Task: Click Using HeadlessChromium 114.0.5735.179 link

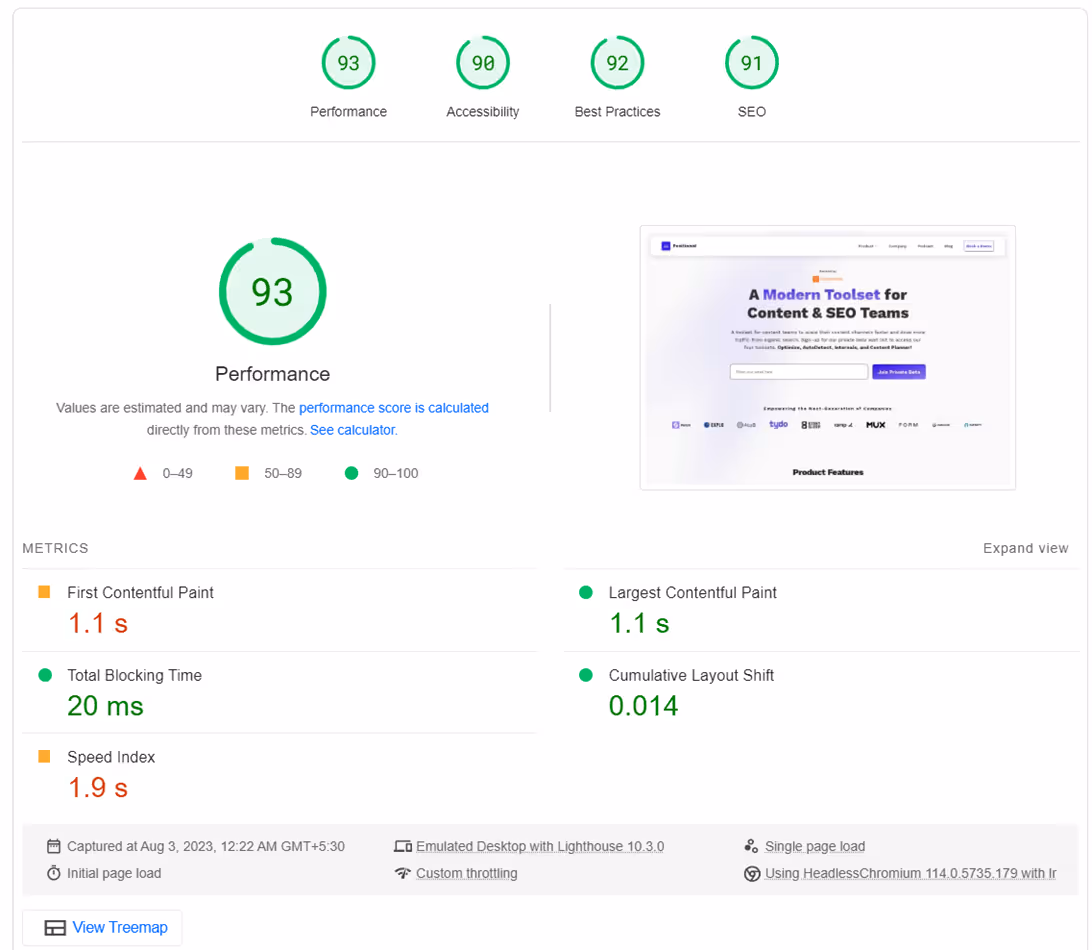Action: click(x=910, y=873)
